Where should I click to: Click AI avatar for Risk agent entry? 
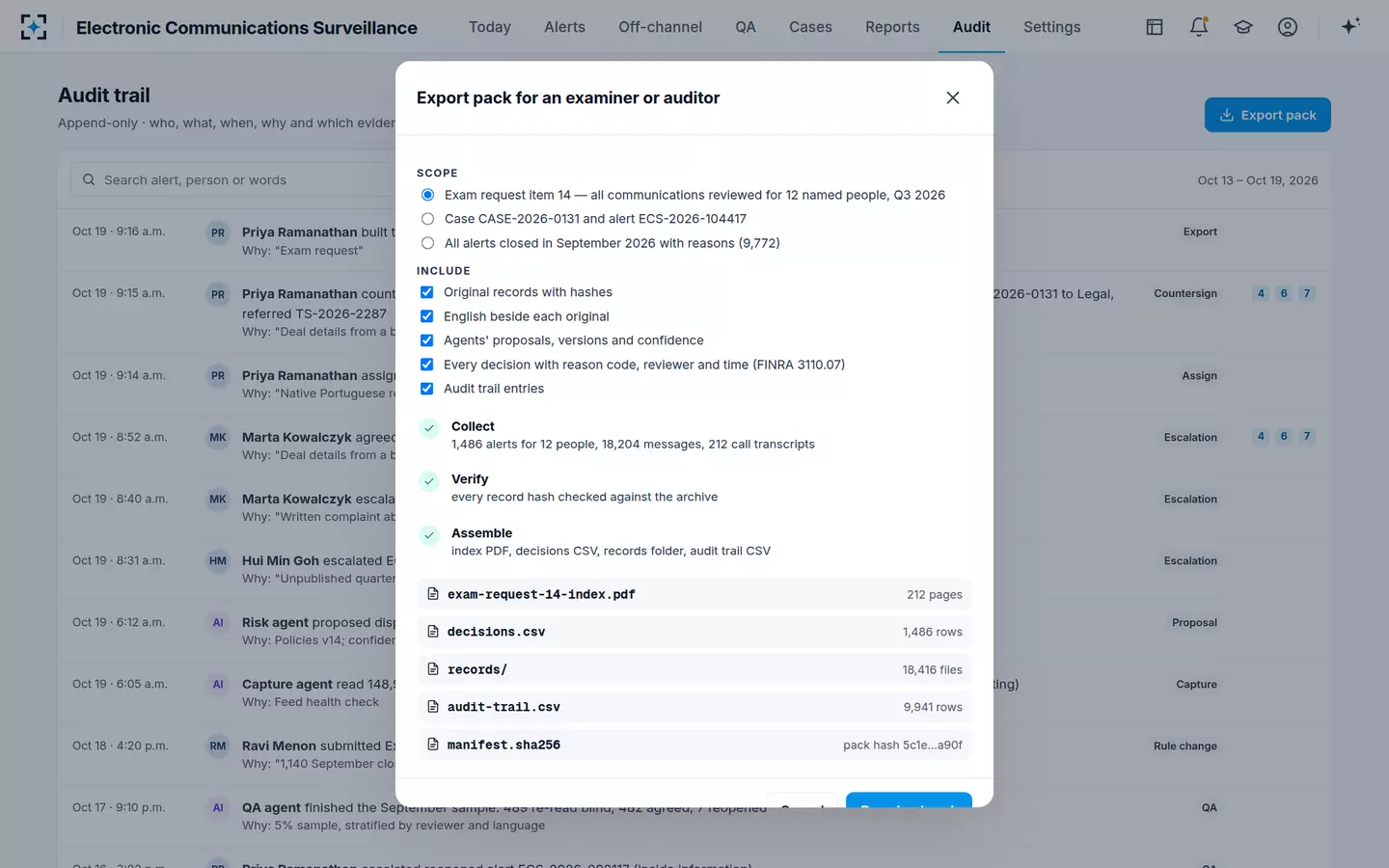[x=218, y=623]
